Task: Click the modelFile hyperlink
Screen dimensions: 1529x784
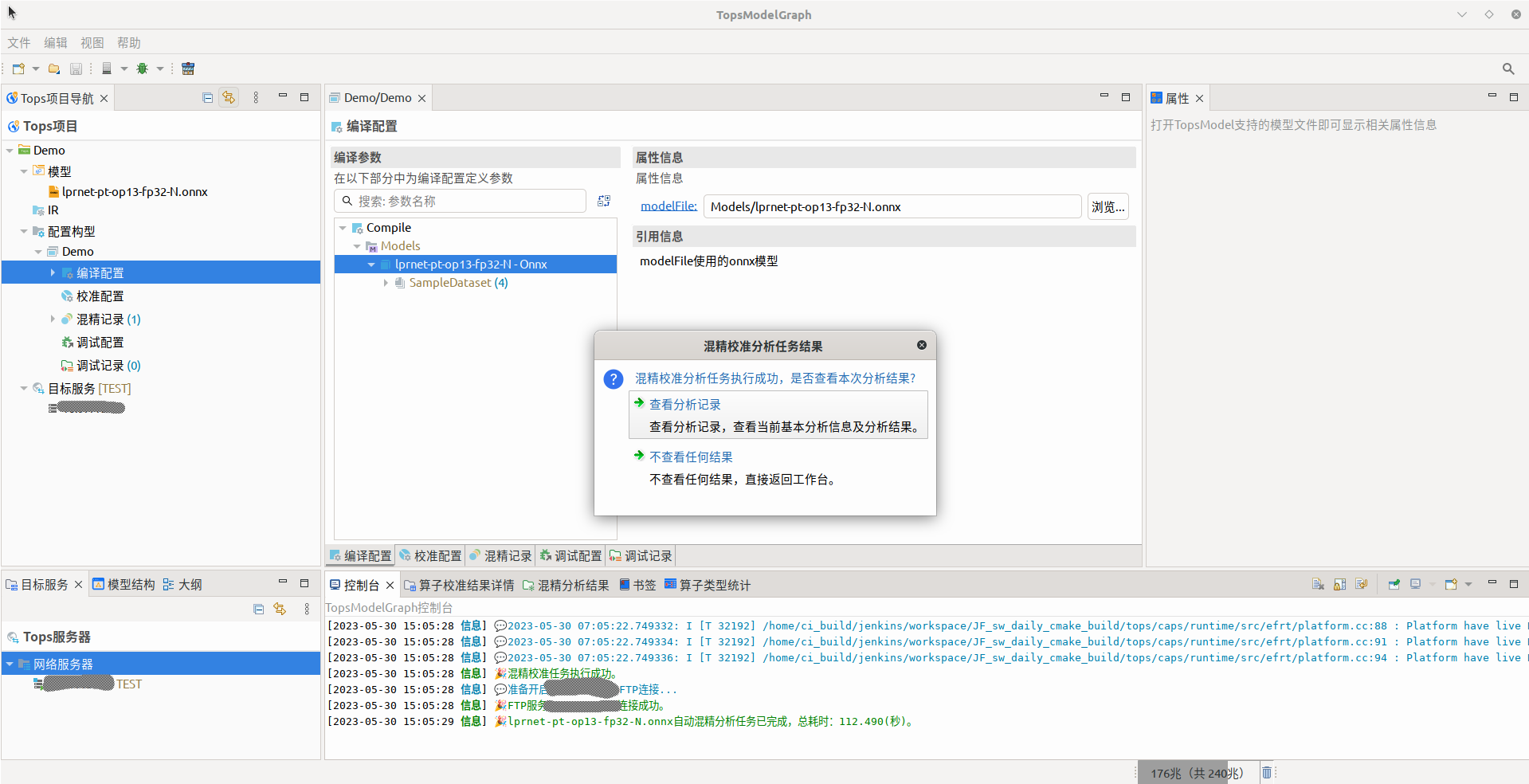Action: 668,206
